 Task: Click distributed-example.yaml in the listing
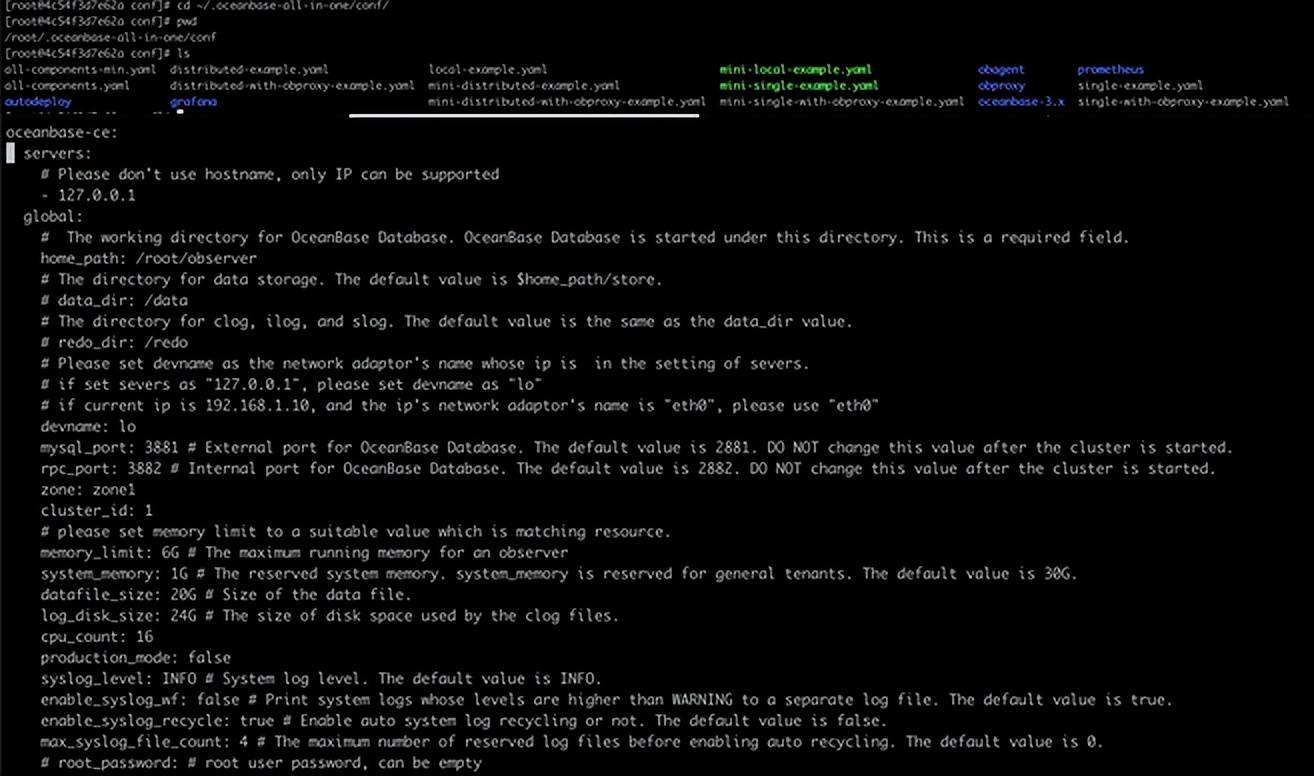tap(249, 70)
